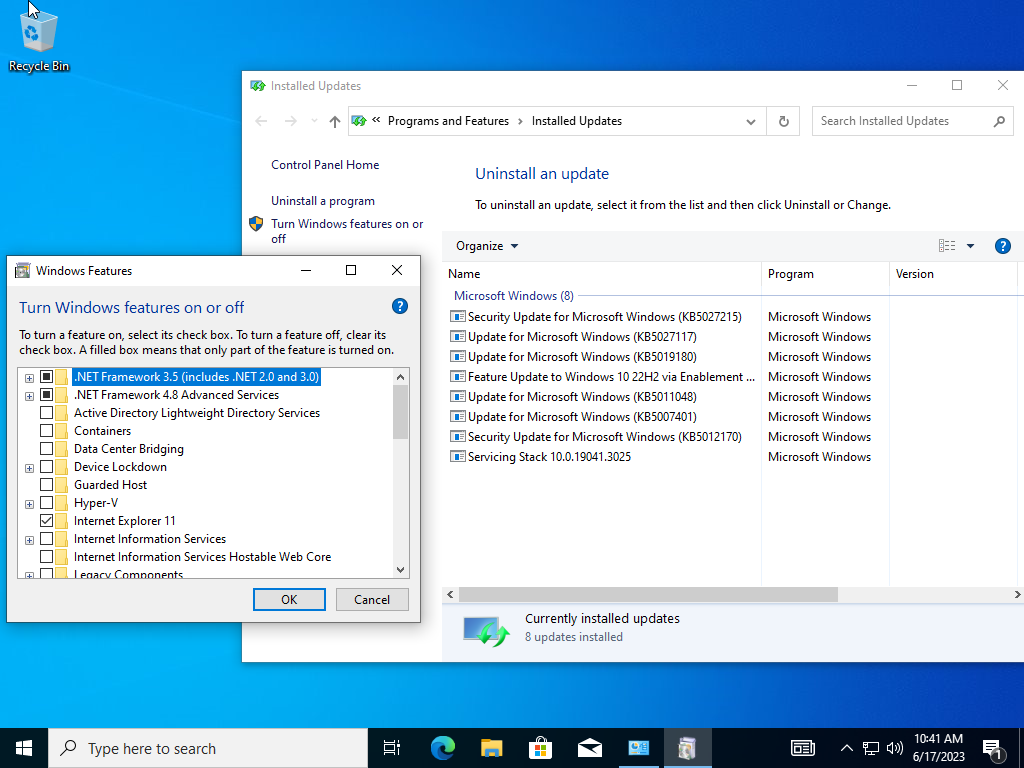Image resolution: width=1024 pixels, height=768 pixels.
Task: Enable the Containers feature checkbox
Action: point(46,431)
